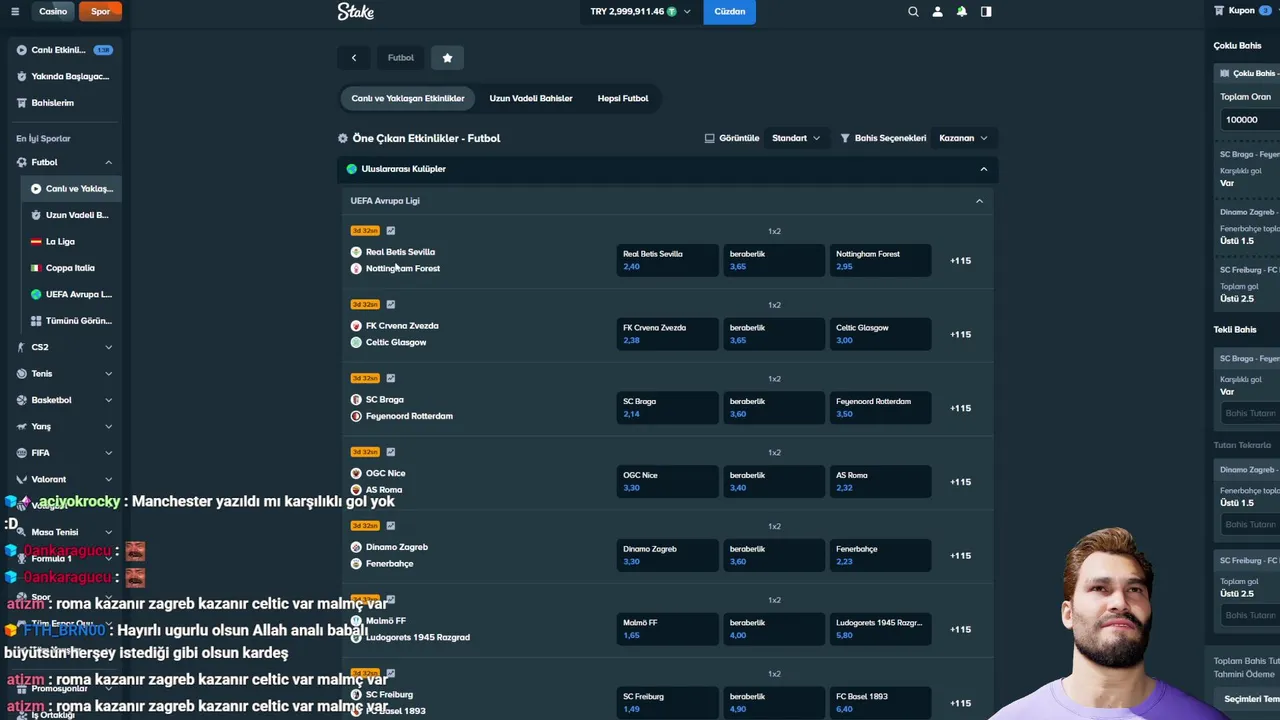Bet on Nottingham Forest 2,95
Viewport: 1280px width, 720px height.
coord(880,260)
